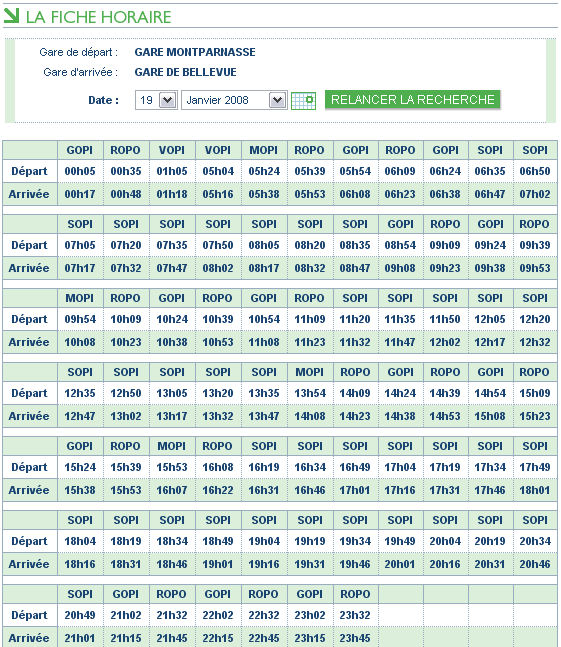The image size is (561, 647).
Task: Click arrival time 19h01
Action: 218,564
